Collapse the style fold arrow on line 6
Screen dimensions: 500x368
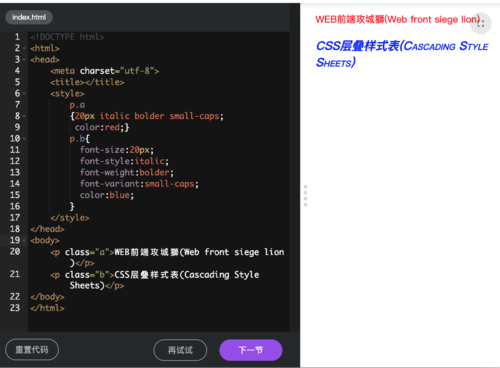click(24, 93)
